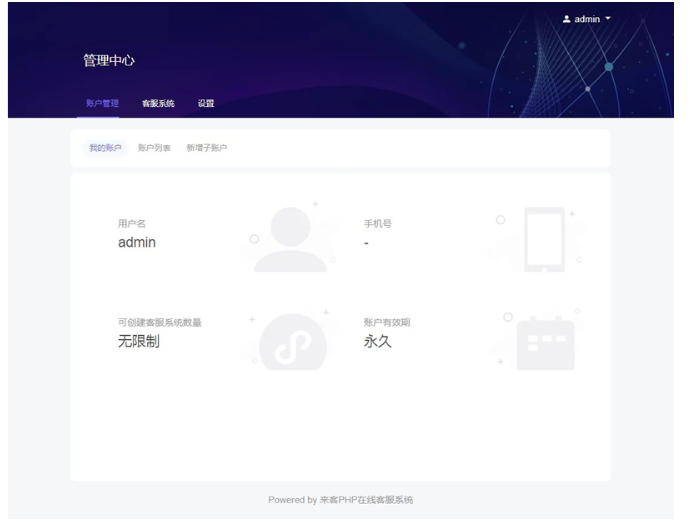
Task: Go to the 设置 tab
Action: pyautogui.click(x=205, y=103)
